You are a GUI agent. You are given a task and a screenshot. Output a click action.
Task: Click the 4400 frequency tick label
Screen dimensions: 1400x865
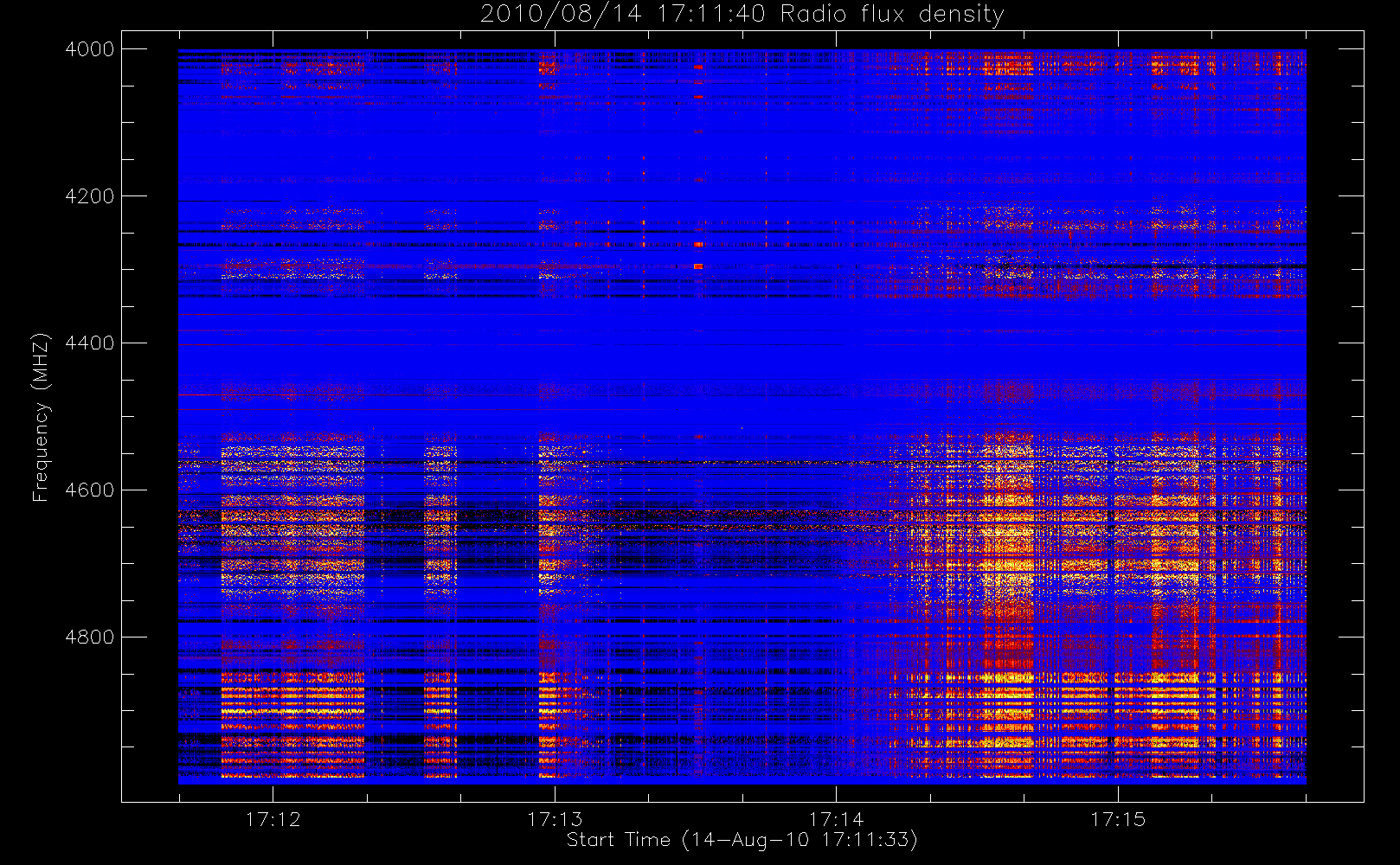90,343
